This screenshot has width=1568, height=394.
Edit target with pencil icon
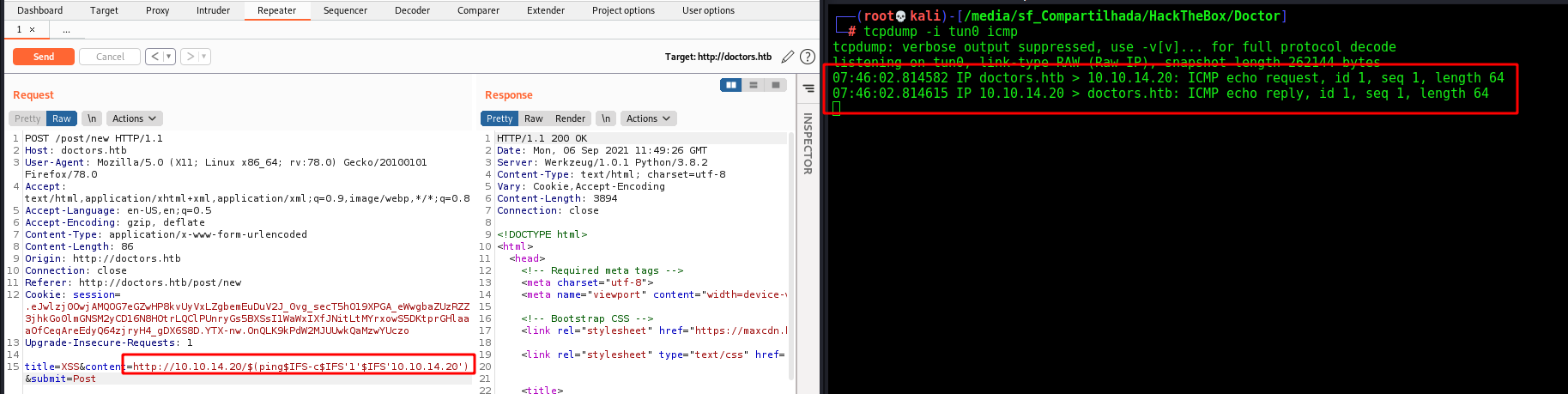pos(788,57)
